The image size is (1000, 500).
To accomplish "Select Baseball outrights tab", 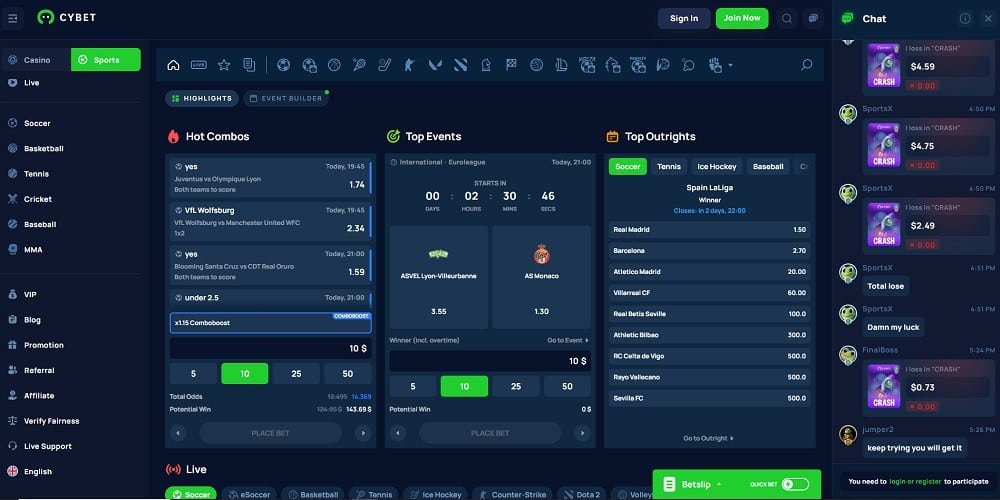I will (768, 166).
